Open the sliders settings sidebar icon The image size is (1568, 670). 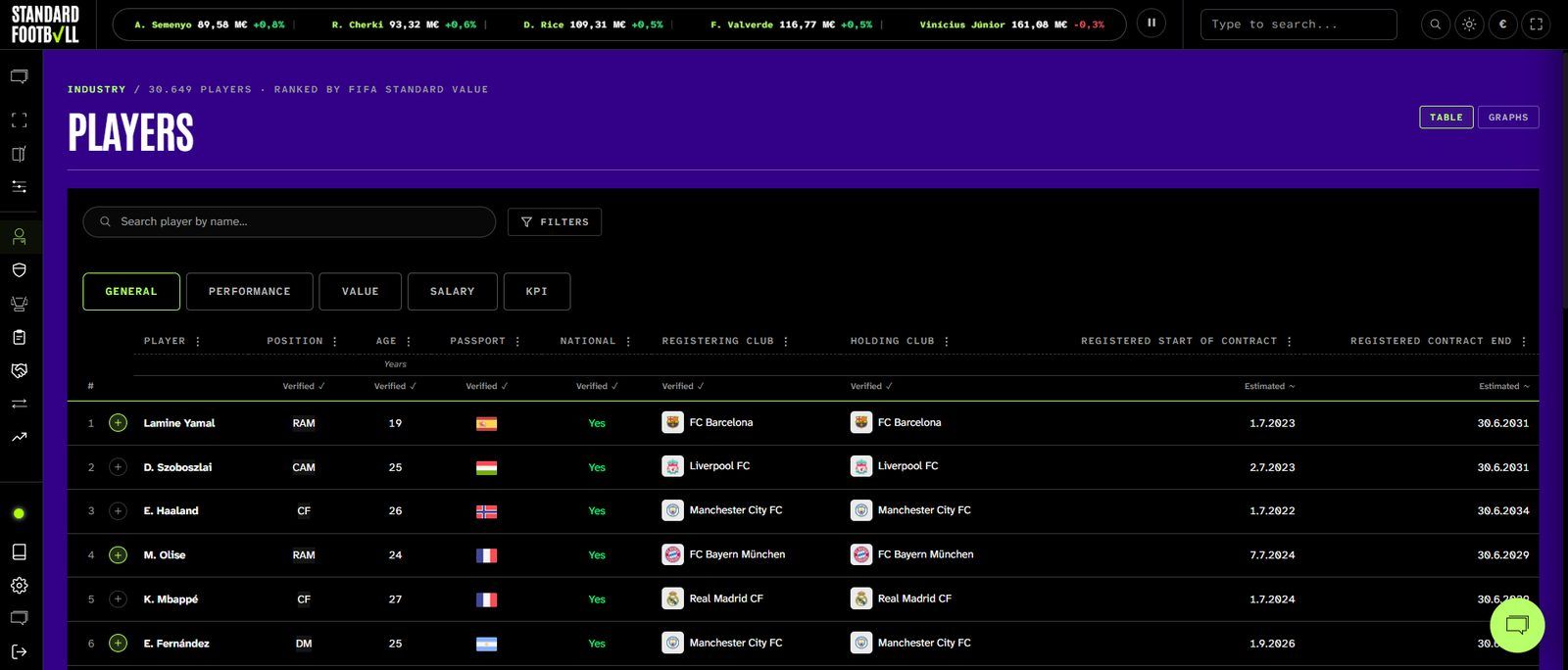tap(19, 186)
